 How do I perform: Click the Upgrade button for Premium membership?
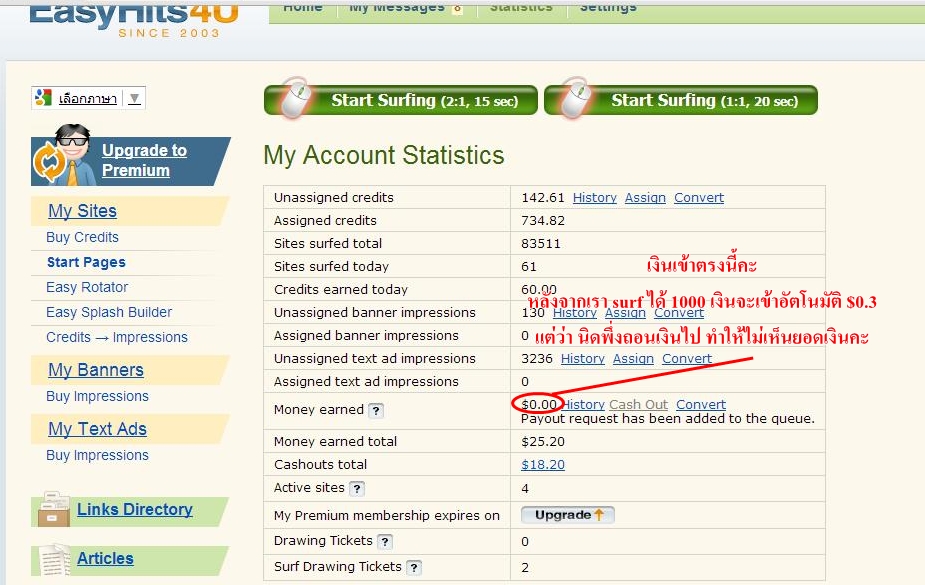pyautogui.click(x=568, y=515)
